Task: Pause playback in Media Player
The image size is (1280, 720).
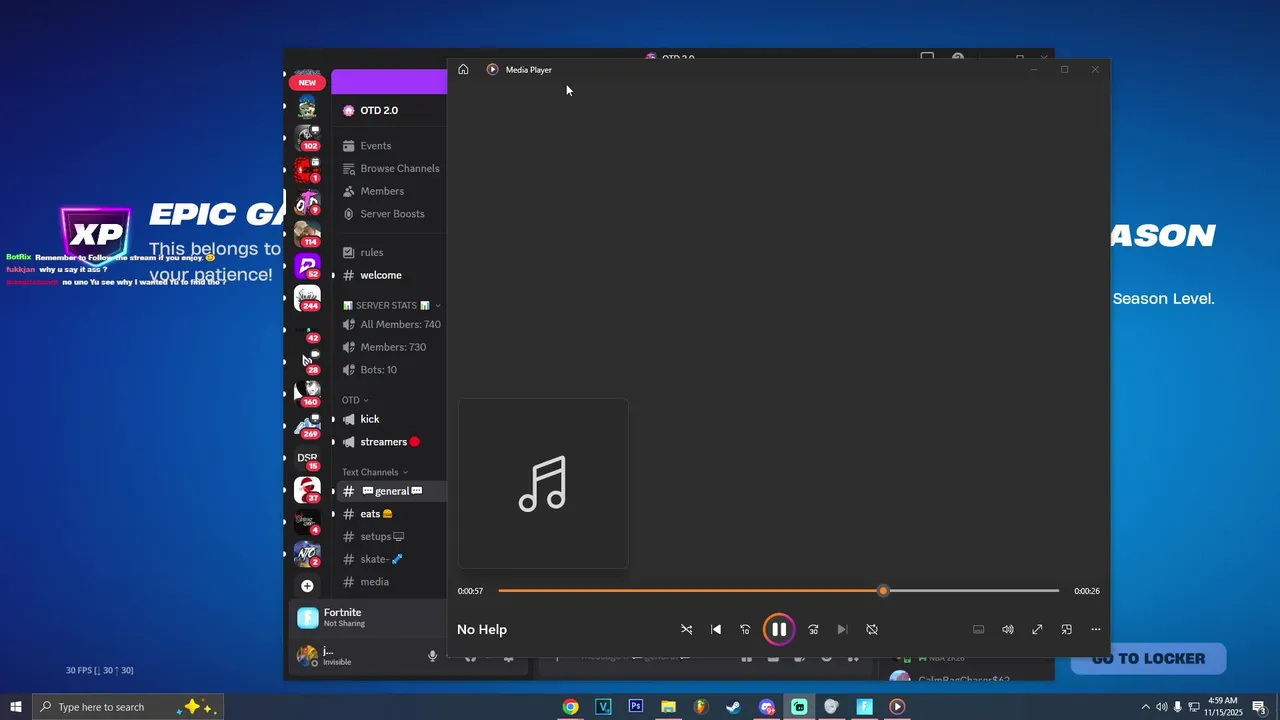Action: point(779,629)
